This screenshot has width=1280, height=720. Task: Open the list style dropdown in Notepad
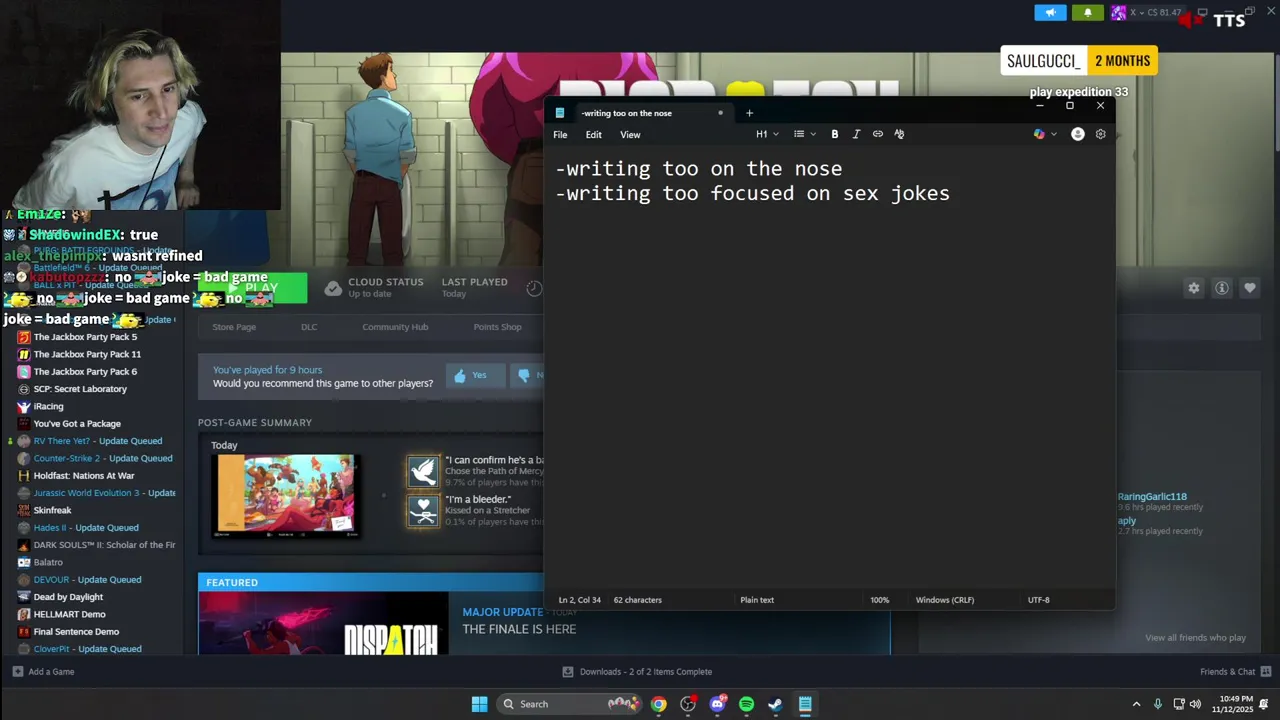804,134
